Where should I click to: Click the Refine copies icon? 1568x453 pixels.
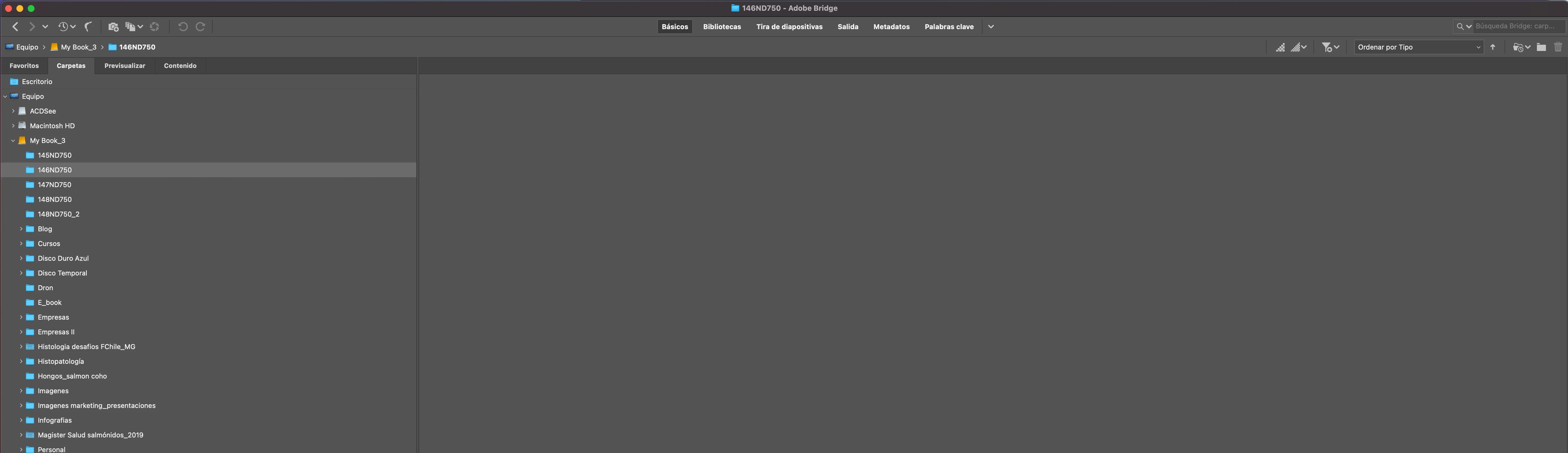130,26
